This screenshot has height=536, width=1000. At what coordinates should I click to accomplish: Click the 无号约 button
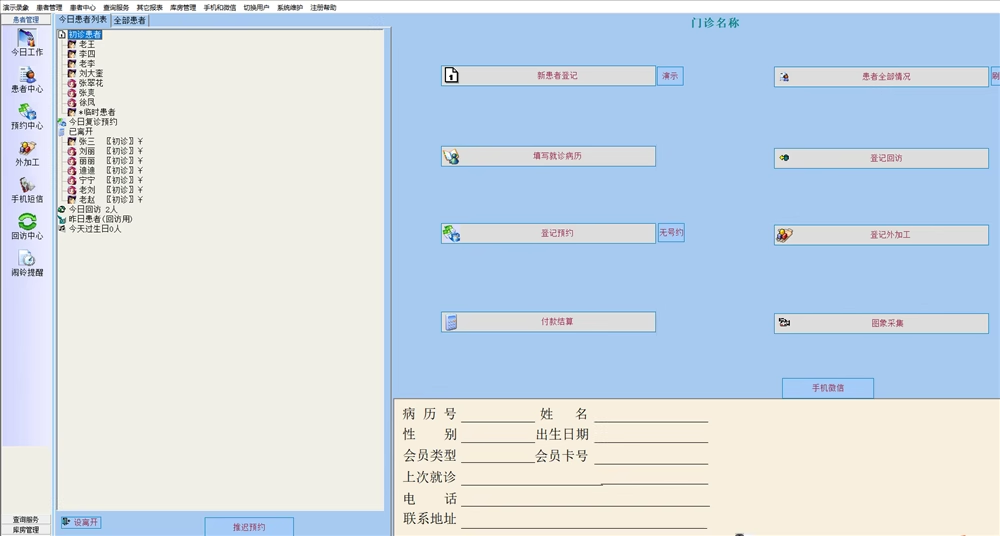[x=671, y=233]
